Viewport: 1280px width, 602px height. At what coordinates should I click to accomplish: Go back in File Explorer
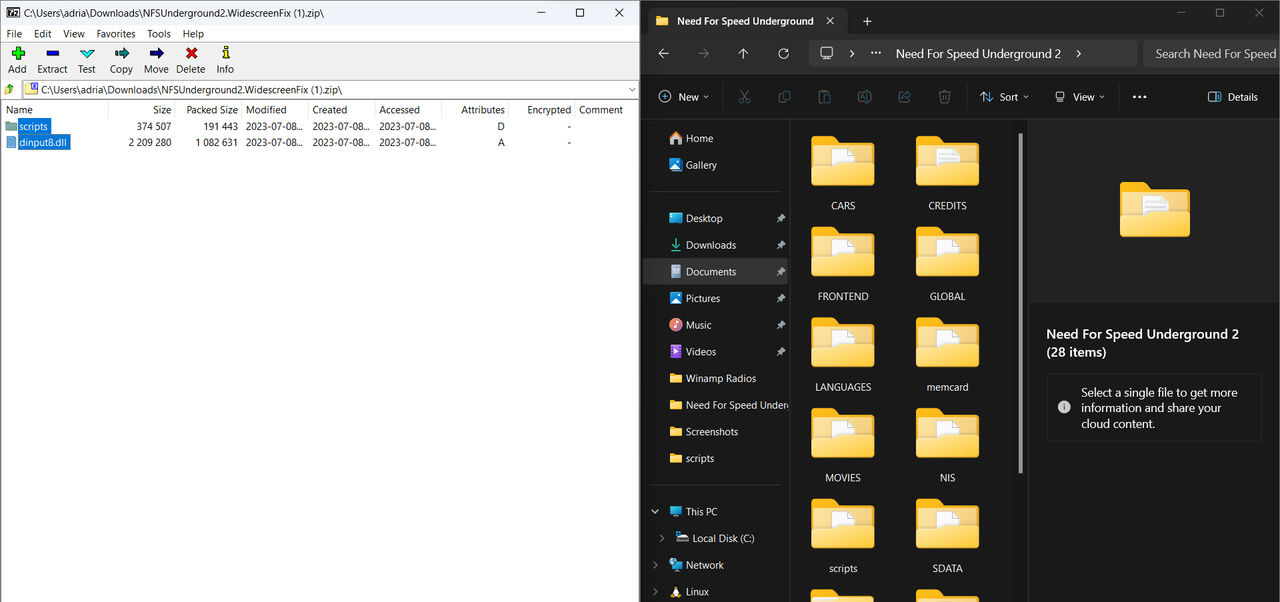[x=664, y=54]
